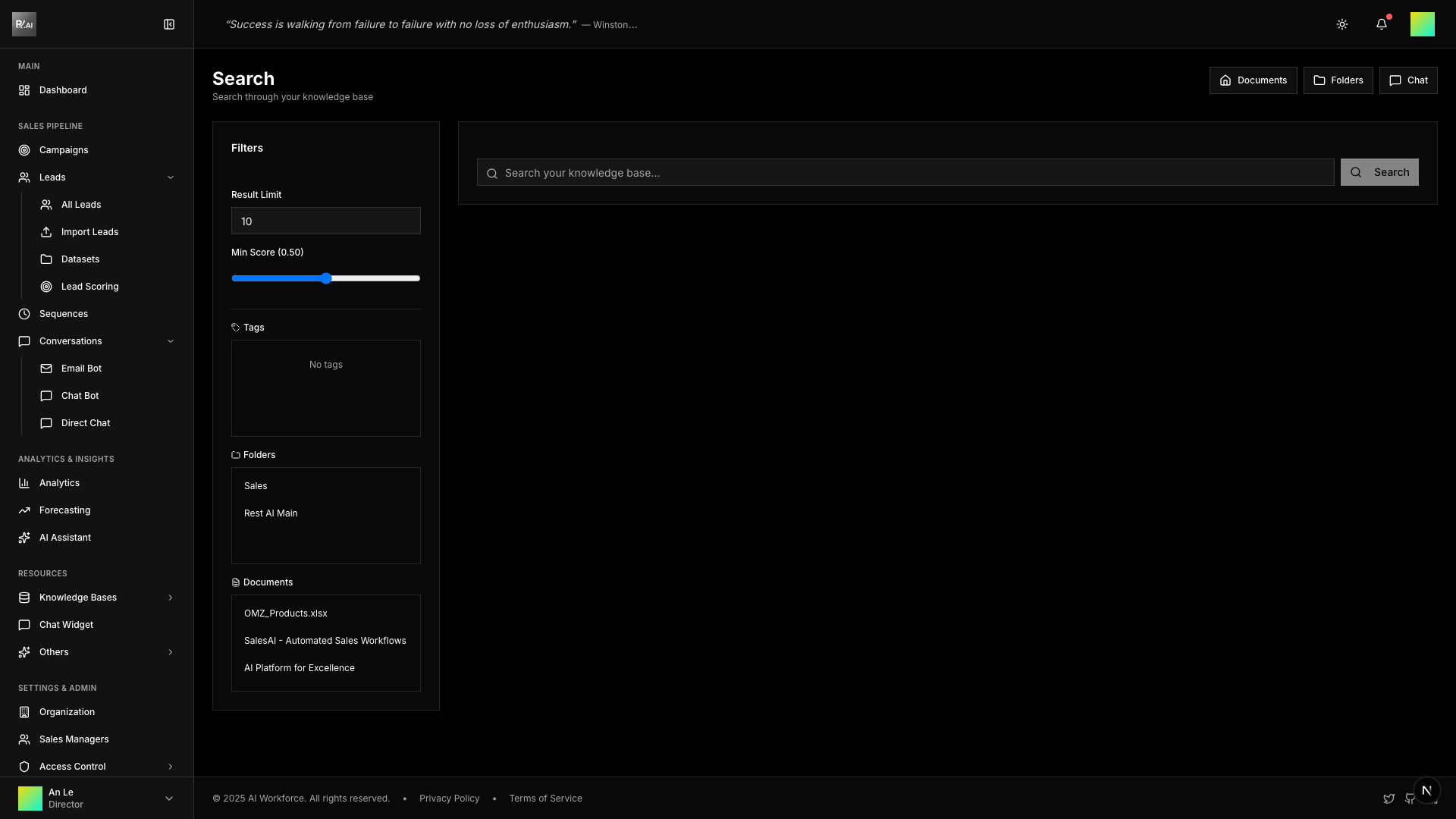
Task: Adjust the Min Score slider
Action: [326, 278]
